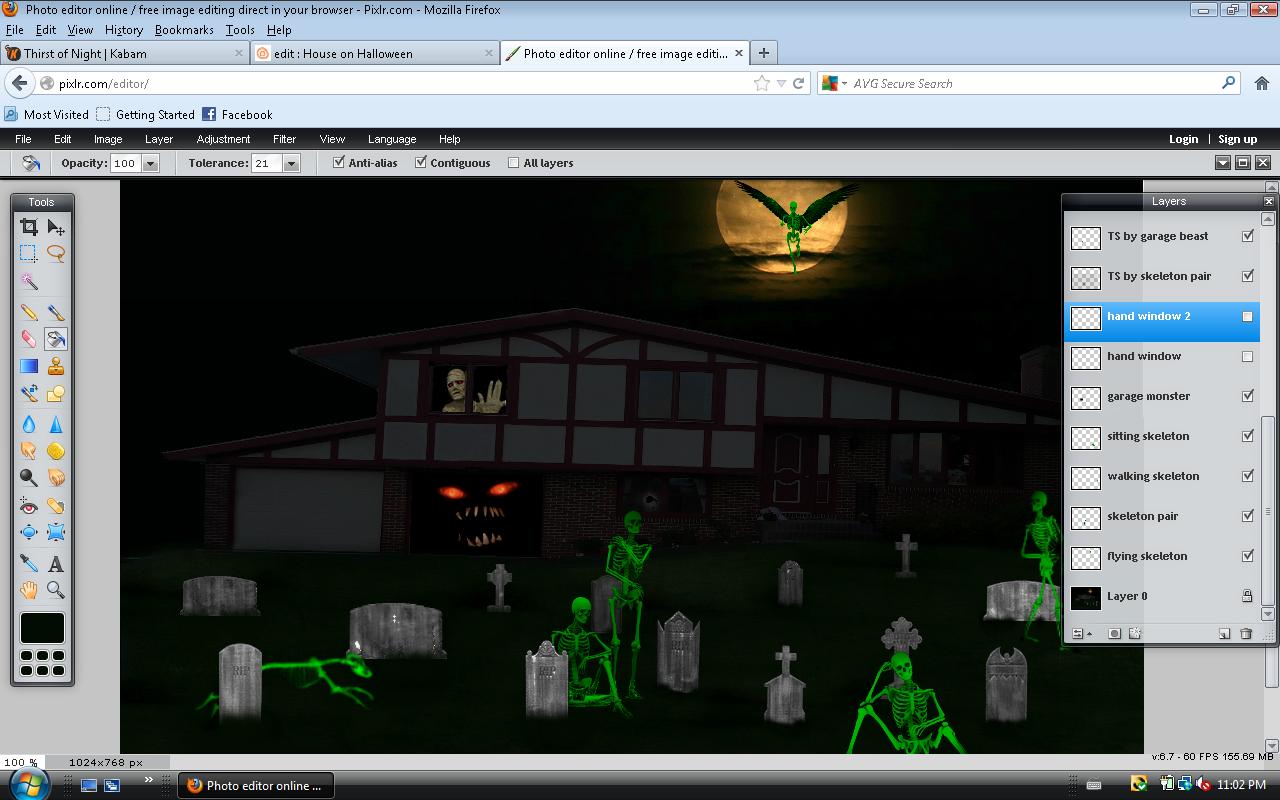Select the Smudge tool
The height and width of the screenshot is (800, 1280).
pos(29,451)
